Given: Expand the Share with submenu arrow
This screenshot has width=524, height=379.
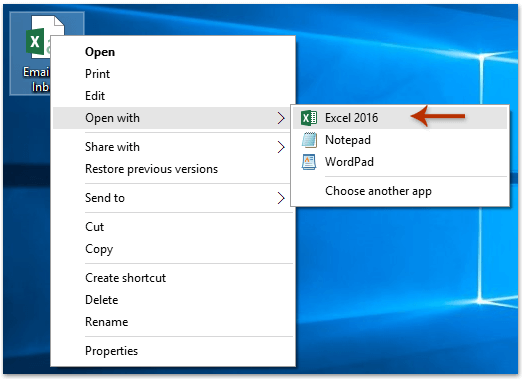Looking at the screenshot, I should pyautogui.click(x=281, y=147).
